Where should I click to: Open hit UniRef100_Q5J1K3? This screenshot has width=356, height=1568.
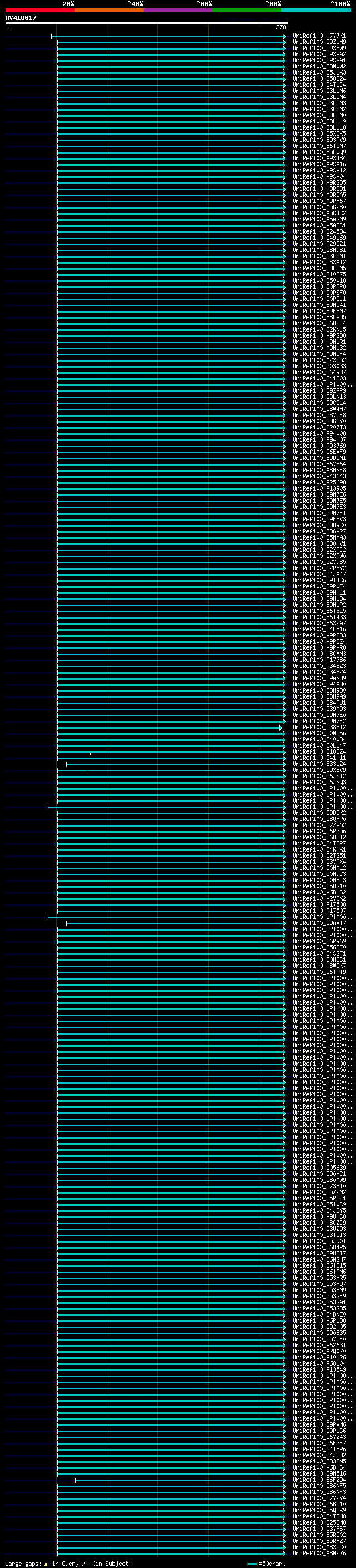(x=319, y=72)
